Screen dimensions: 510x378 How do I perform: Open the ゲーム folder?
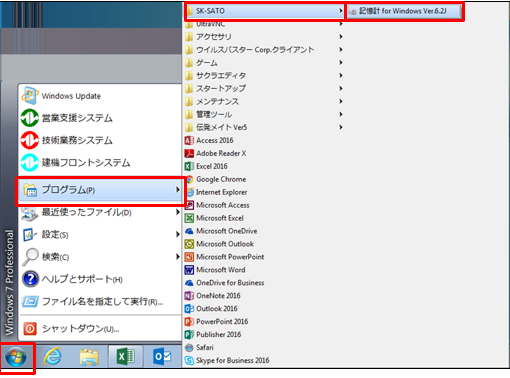[x=263, y=63]
